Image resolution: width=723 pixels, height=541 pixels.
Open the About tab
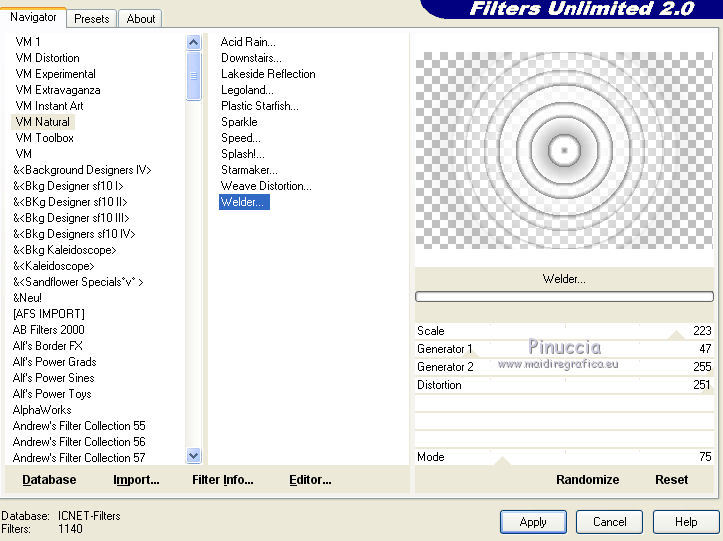141,19
